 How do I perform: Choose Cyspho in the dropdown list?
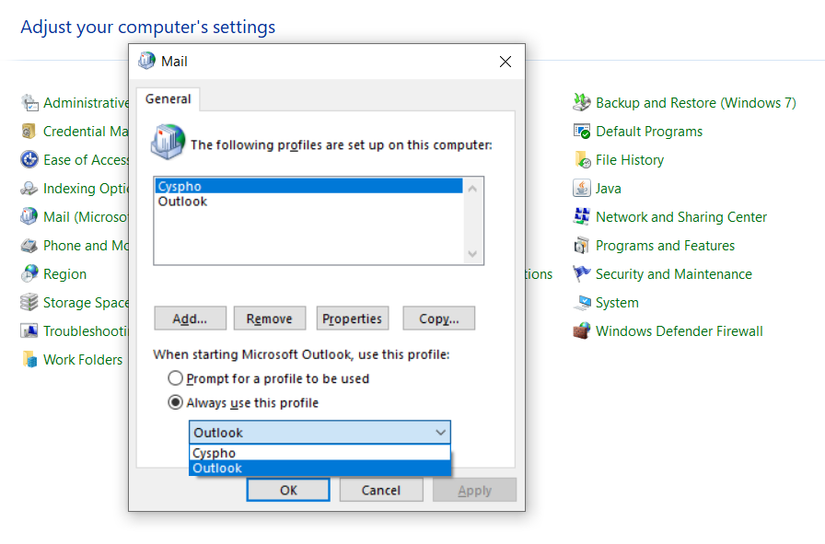pyautogui.click(x=320, y=453)
